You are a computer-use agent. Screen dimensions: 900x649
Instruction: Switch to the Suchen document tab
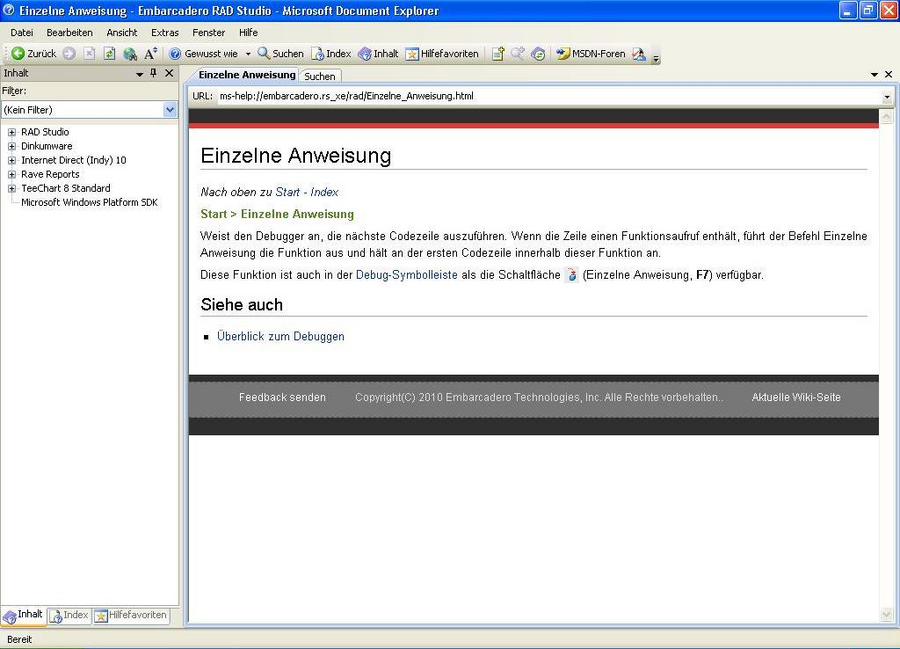[320, 76]
